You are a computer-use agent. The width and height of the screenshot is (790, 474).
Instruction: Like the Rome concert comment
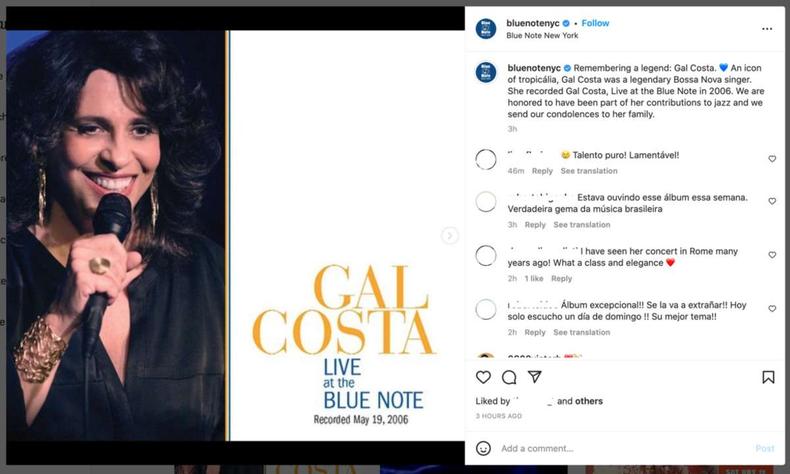tap(772, 255)
